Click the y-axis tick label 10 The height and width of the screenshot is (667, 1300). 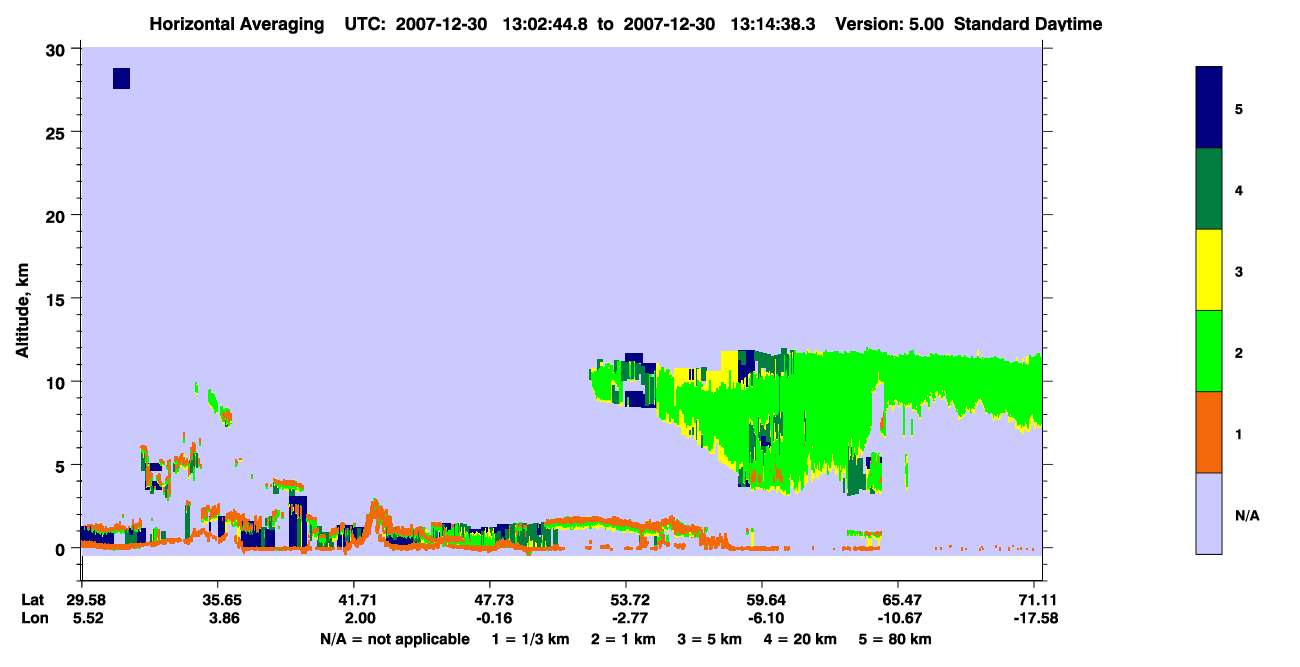57,382
